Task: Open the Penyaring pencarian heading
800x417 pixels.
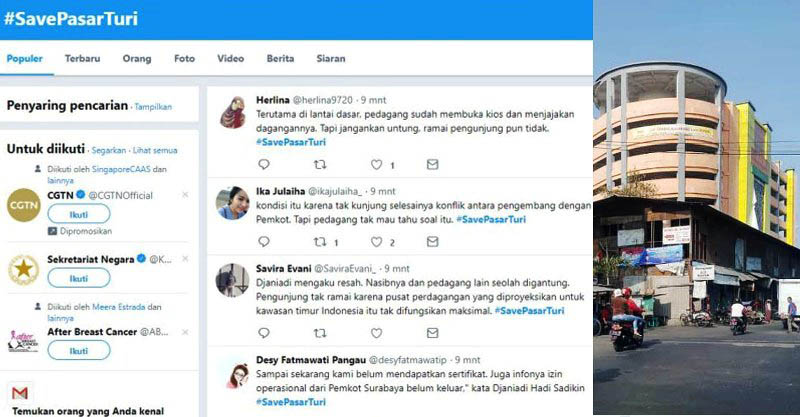Action: tap(67, 106)
